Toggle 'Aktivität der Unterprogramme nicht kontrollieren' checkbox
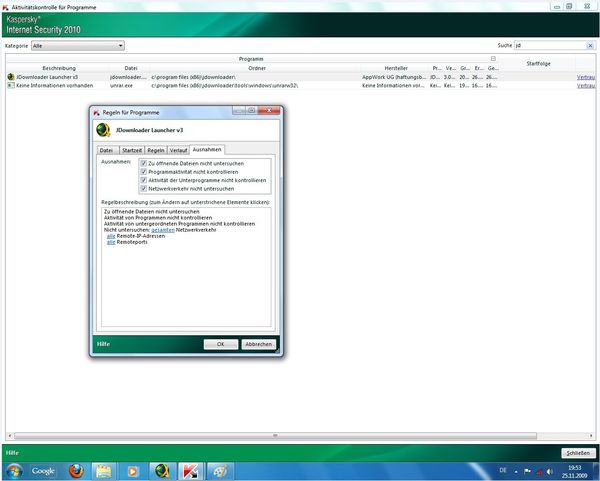Screen dimensions: 600x481 tap(144, 180)
